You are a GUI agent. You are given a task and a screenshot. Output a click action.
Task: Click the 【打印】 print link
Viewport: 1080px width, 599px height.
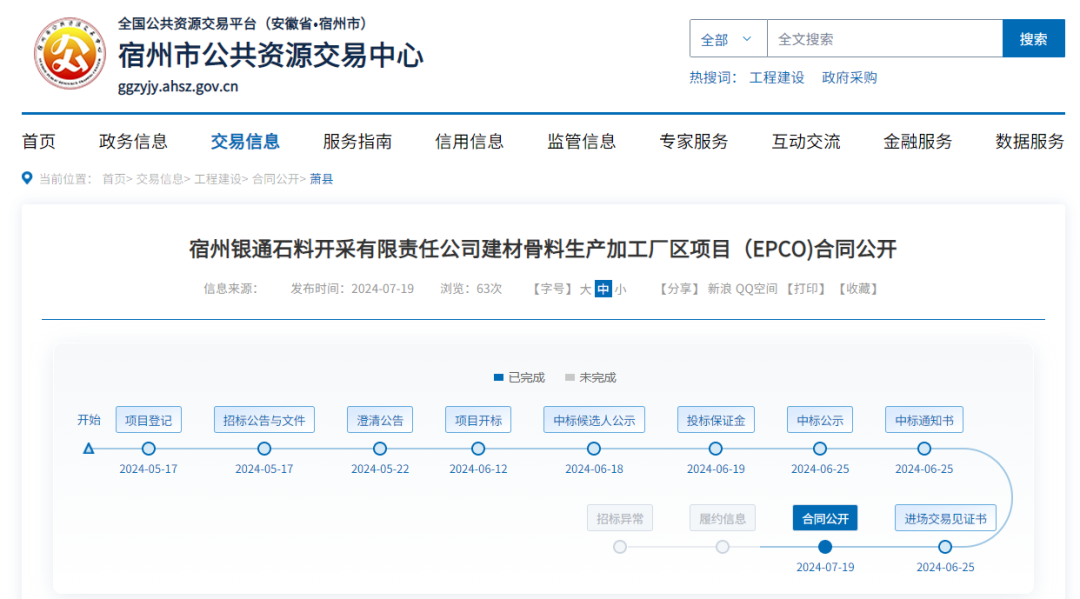click(806, 289)
